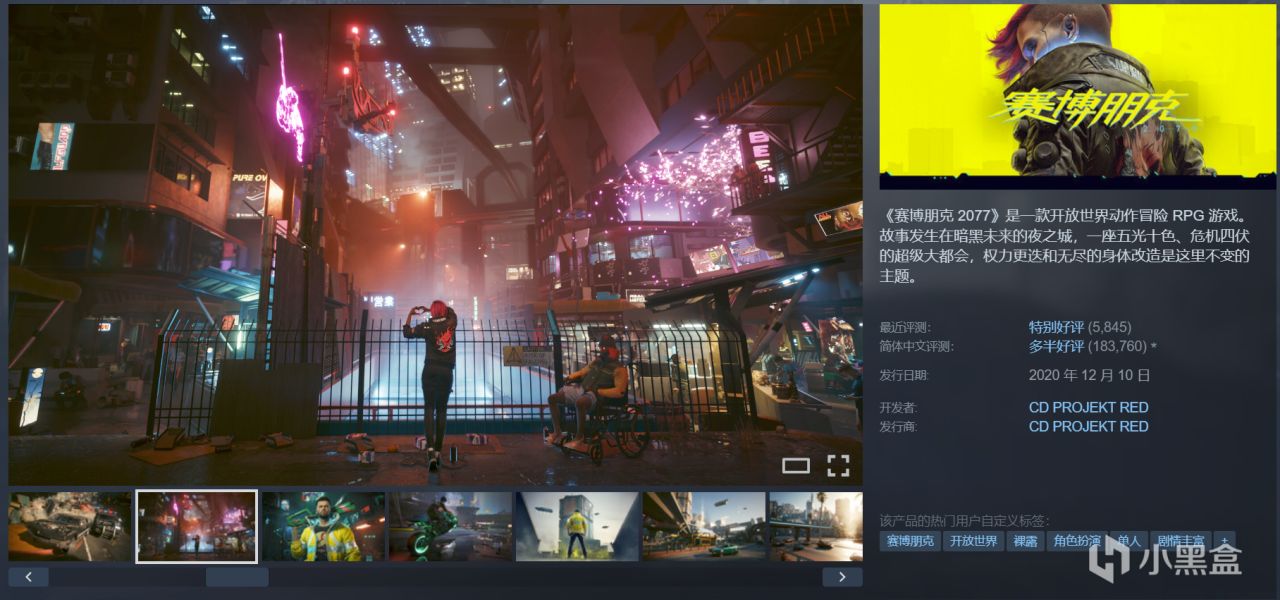Click the release date 2020 年 12 月 10 日
Viewport: 1280px width, 600px height.
coord(1090,375)
